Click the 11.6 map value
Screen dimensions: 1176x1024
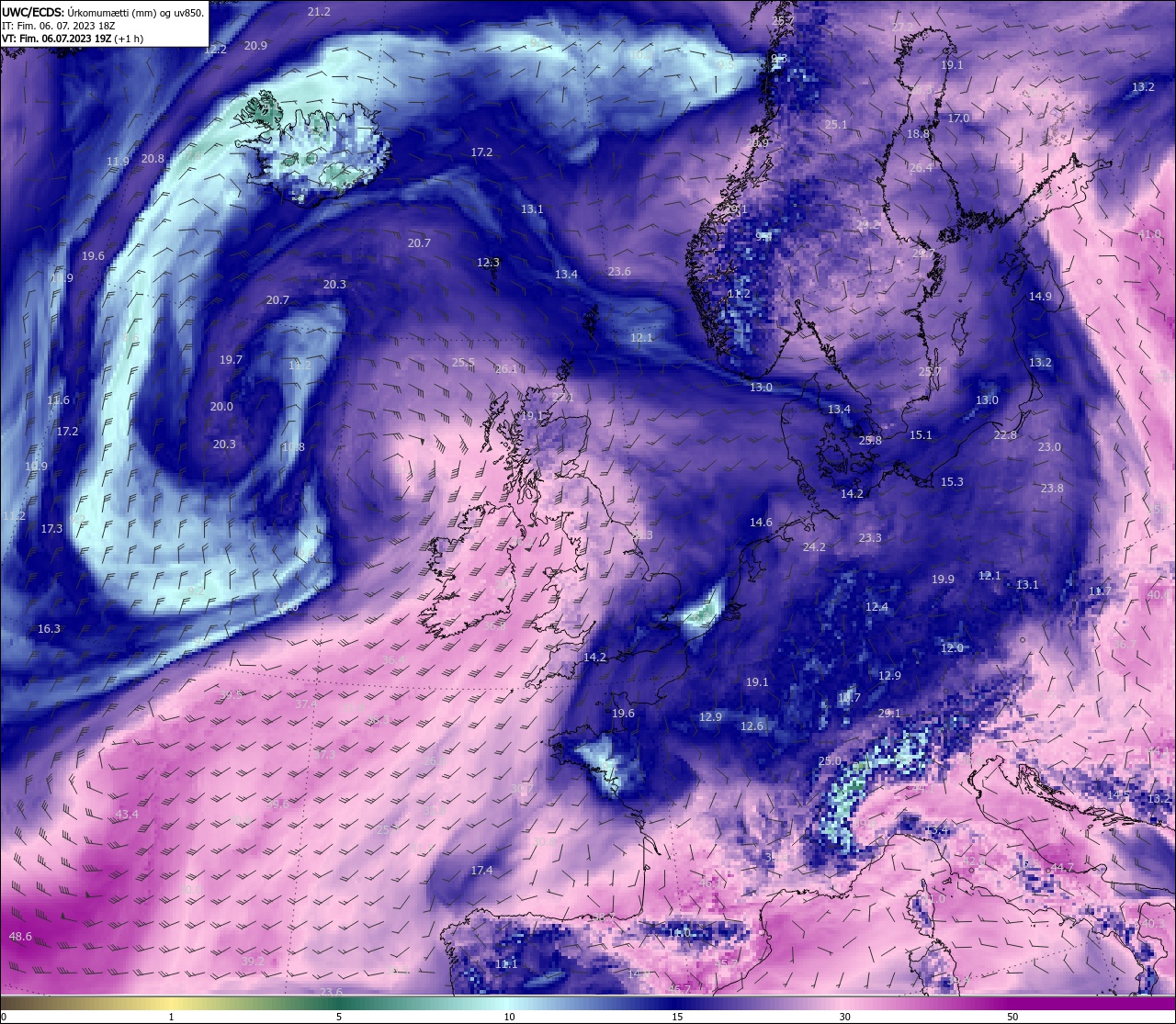(x=58, y=400)
